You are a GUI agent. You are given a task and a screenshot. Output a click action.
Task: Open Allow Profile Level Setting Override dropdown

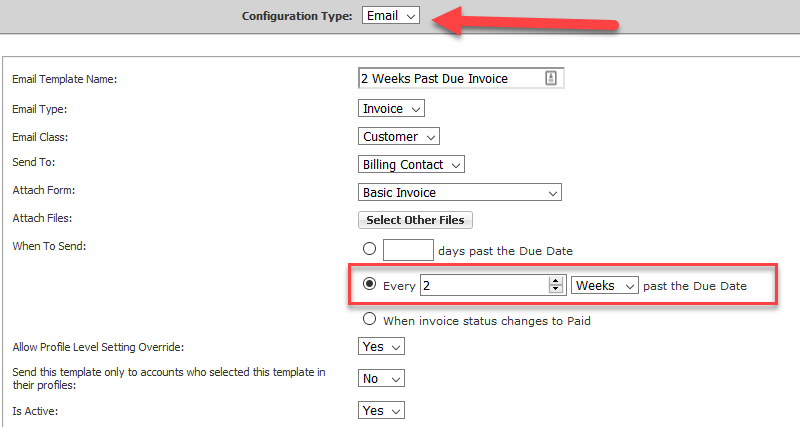click(381, 346)
